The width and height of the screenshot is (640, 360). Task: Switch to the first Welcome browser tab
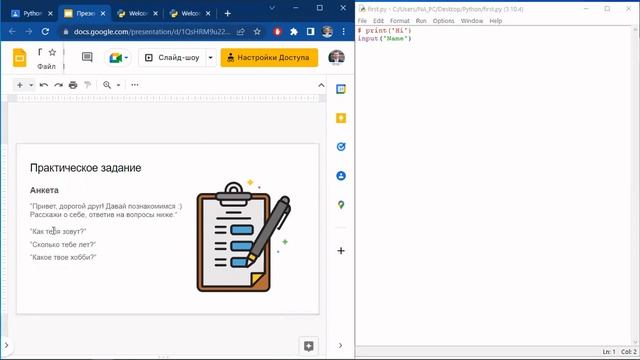(x=138, y=13)
